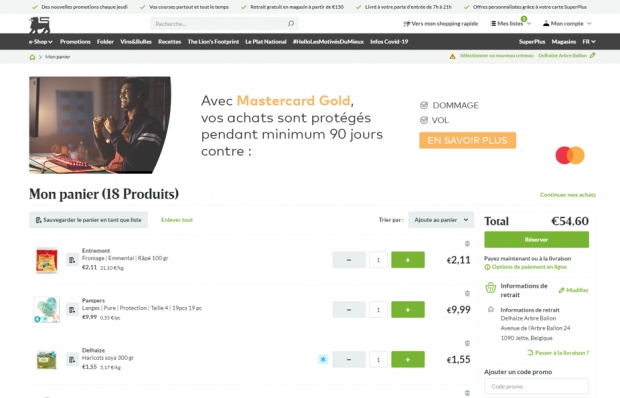Image resolution: width=620 pixels, height=398 pixels.
Task: Open the Promotions menu item
Action: coord(75,41)
